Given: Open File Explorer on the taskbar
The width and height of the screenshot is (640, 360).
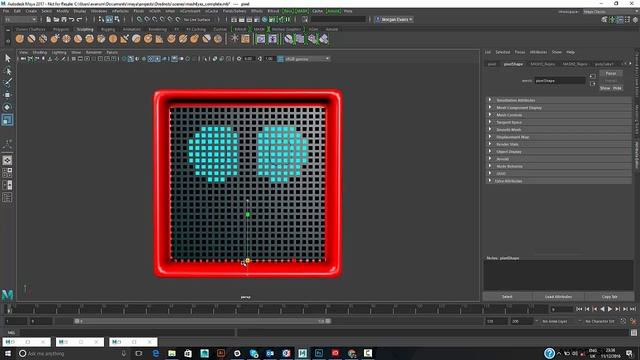Looking at the screenshot, I should (x=172, y=353).
